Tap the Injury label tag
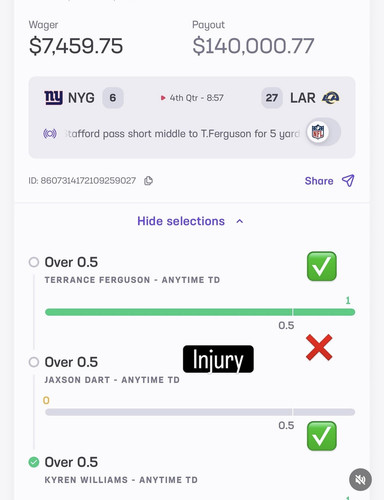The width and height of the screenshot is (384, 500). point(218,359)
